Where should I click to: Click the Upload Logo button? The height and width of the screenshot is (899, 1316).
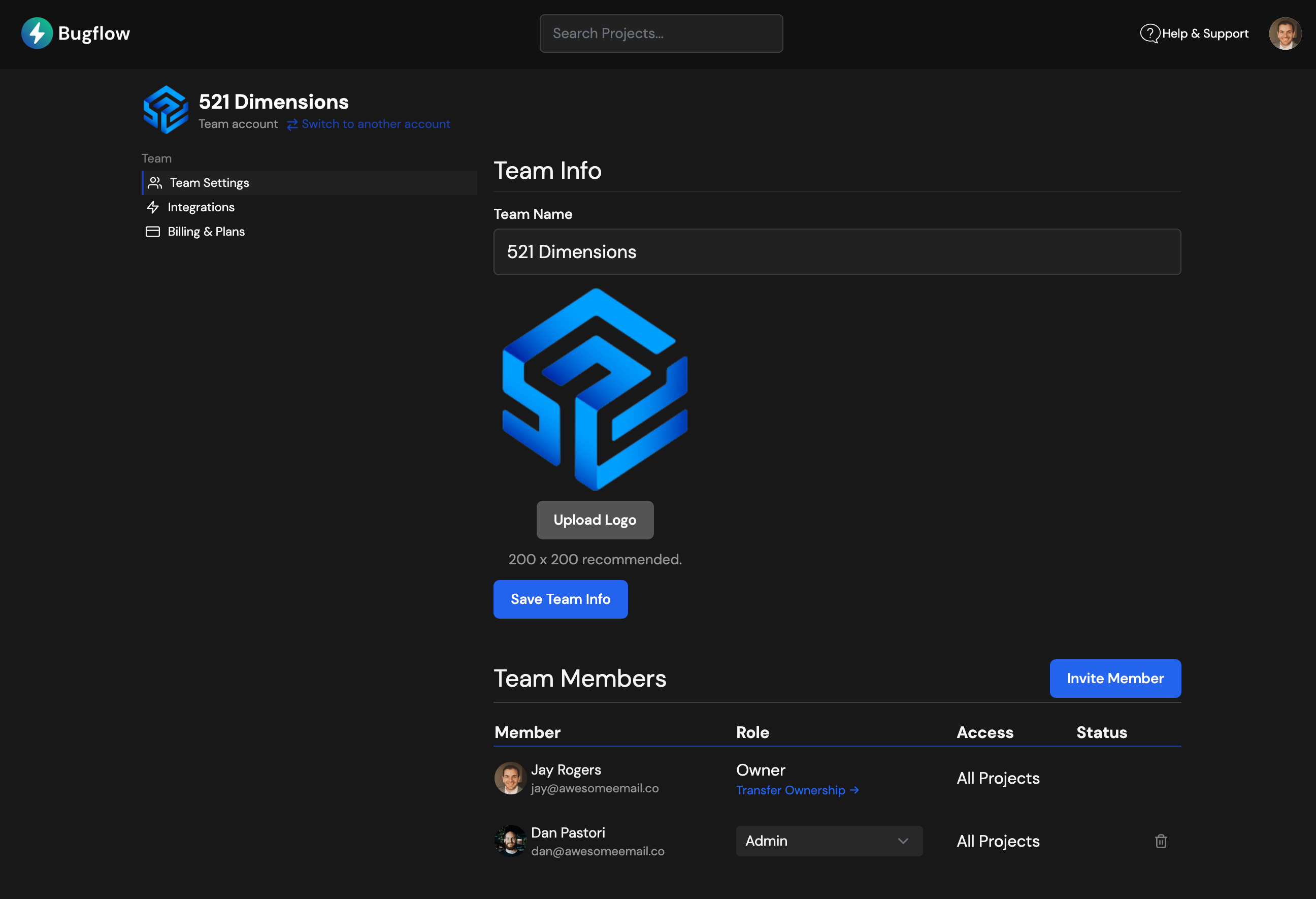[x=595, y=520]
